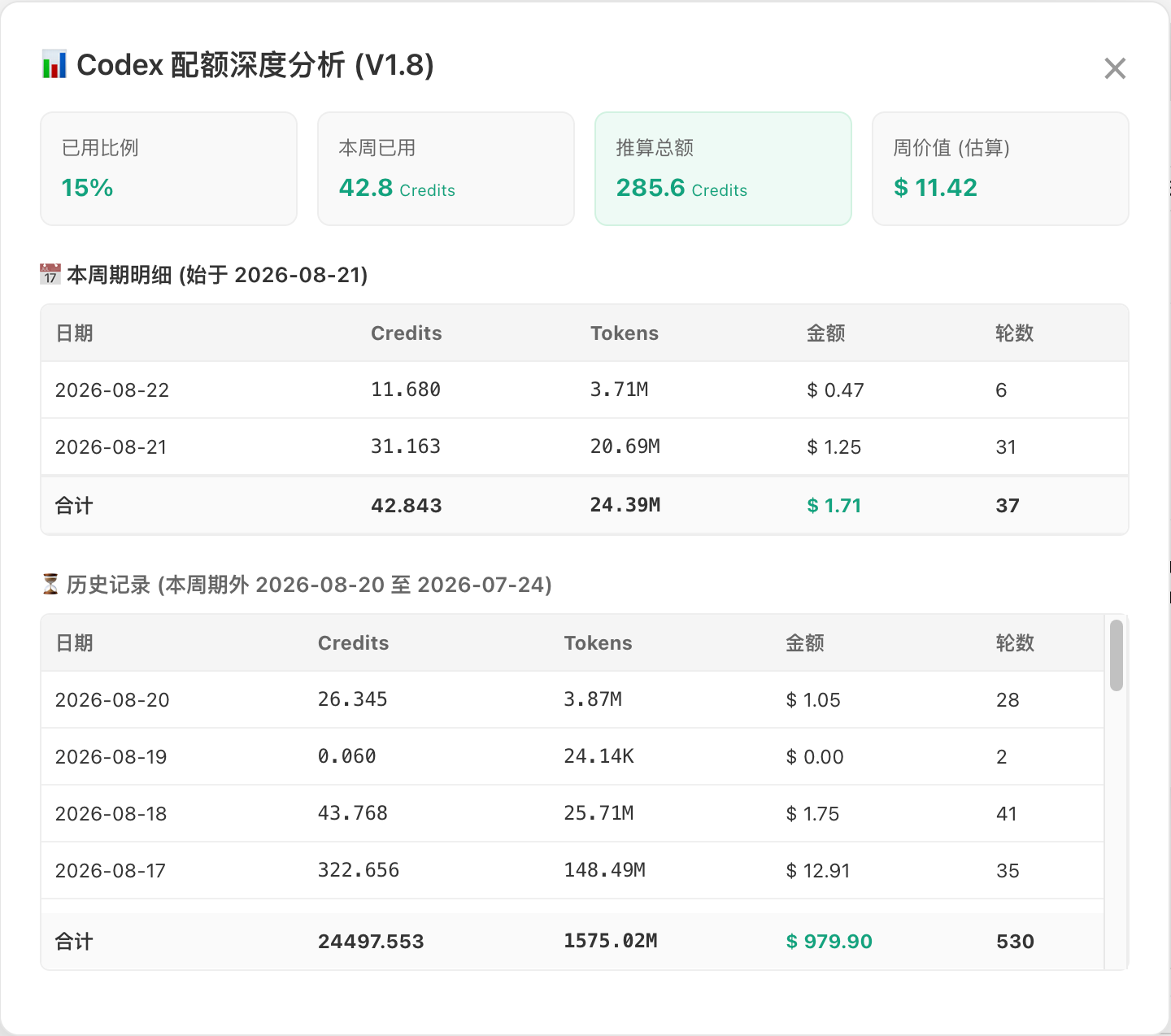Click '日期' header in the history table
The image size is (1171, 1036).
74,643
